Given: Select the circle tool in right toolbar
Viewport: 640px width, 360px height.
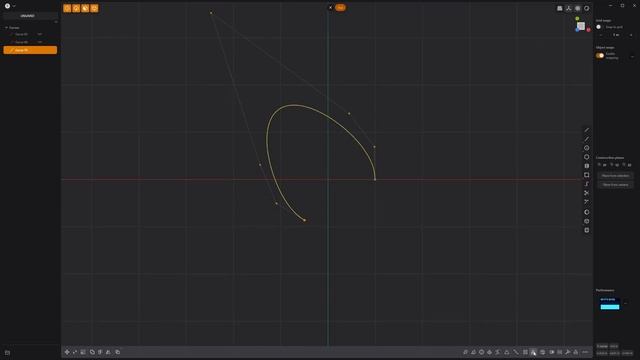Looking at the screenshot, I should [587, 148].
